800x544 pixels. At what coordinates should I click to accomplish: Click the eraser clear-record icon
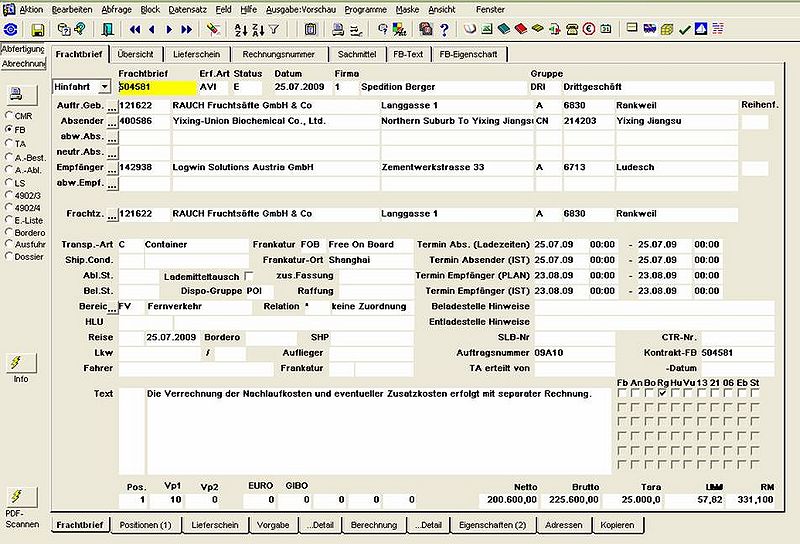pyautogui.click(x=213, y=30)
